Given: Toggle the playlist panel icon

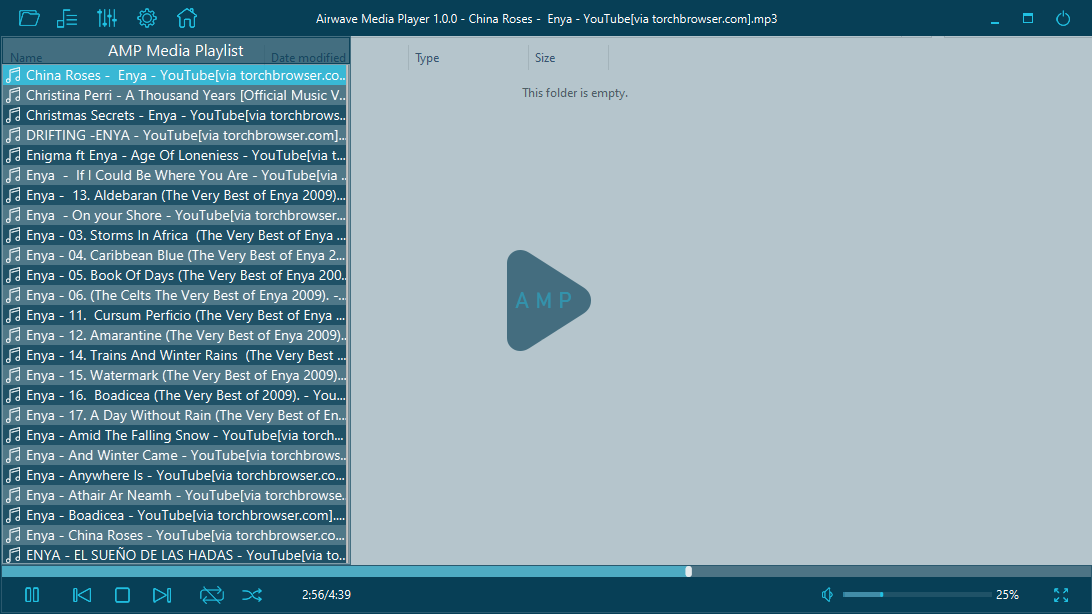Looking at the screenshot, I should coord(67,18).
